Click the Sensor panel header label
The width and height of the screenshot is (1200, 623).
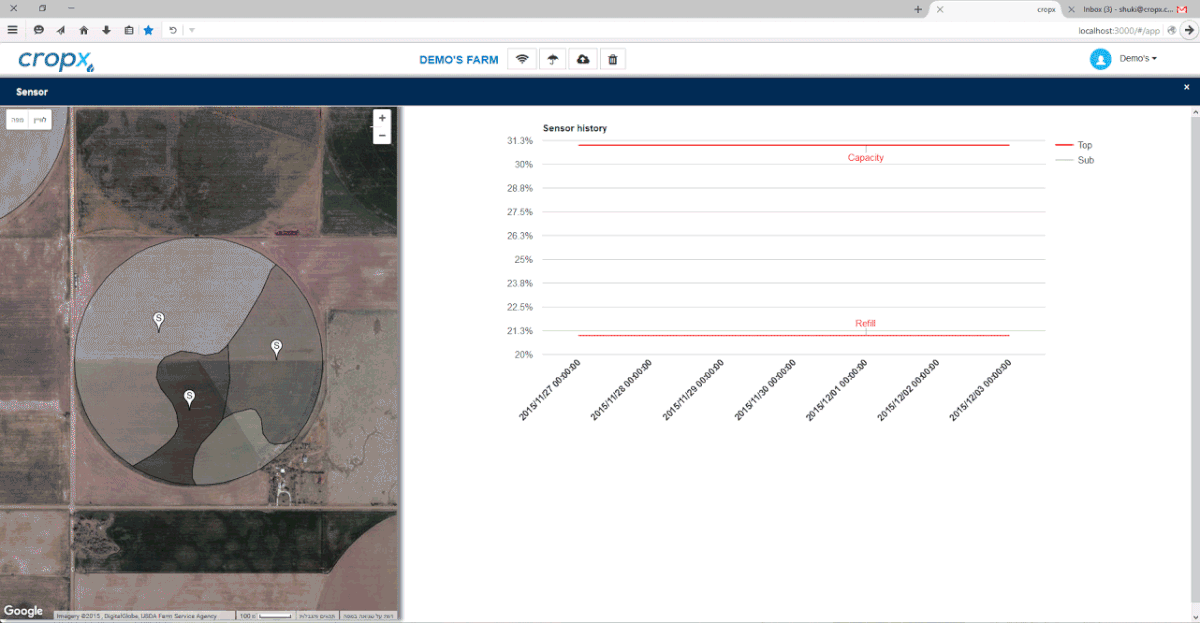click(x=32, y=92)
